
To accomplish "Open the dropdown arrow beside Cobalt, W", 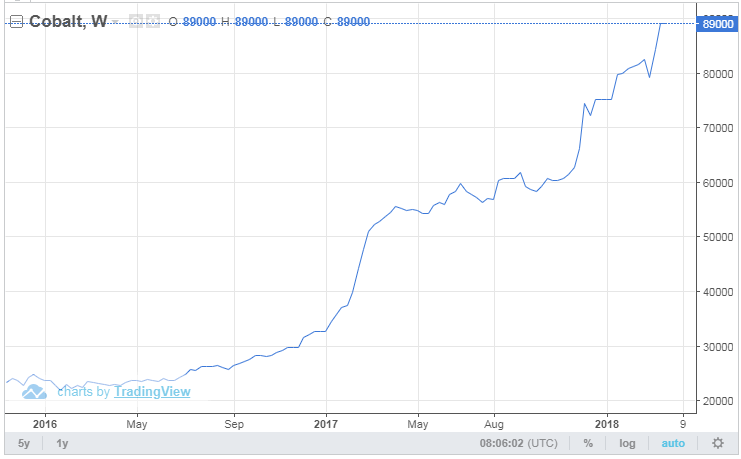I will point(115,22).
